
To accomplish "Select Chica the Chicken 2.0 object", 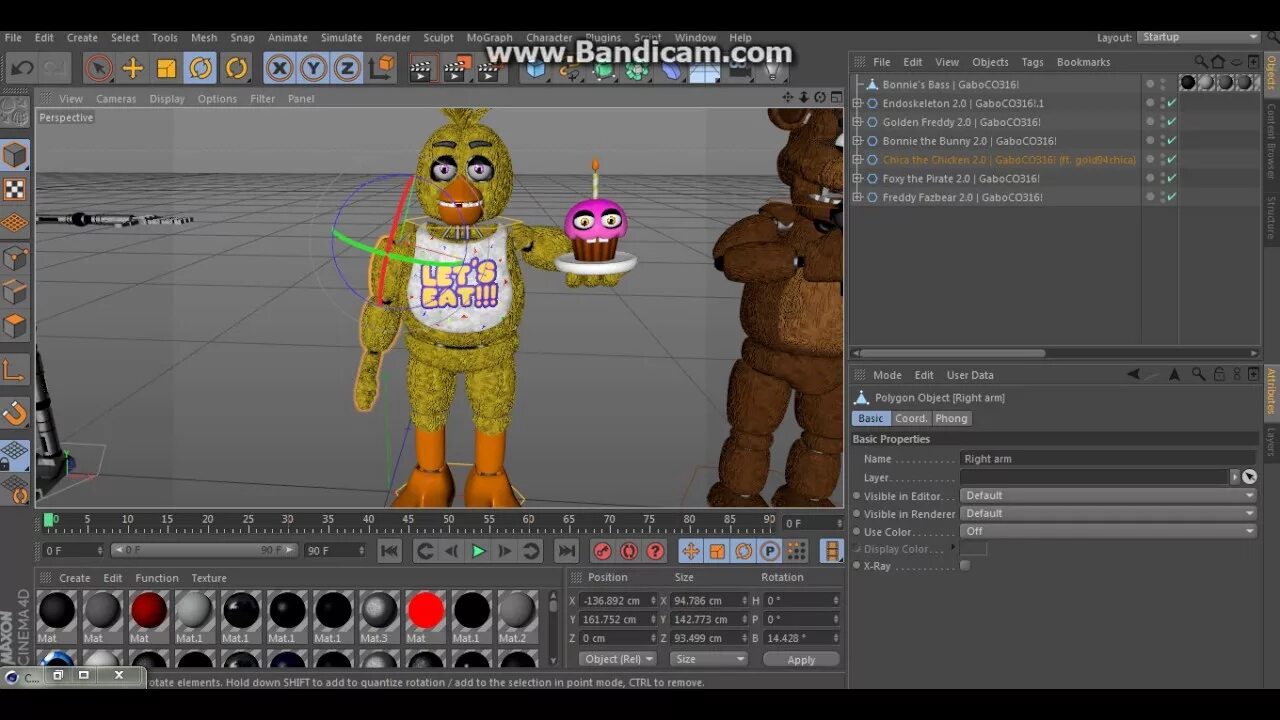I will click(1009, 160).
